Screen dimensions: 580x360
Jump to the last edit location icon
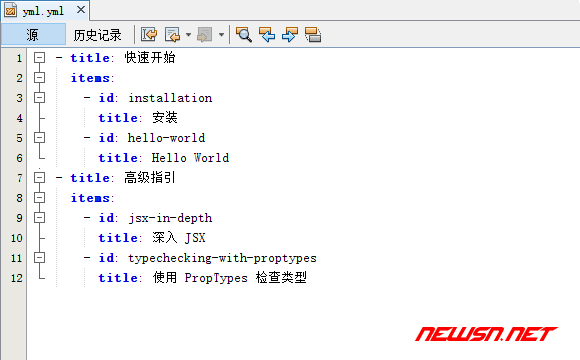coord(149,35)
